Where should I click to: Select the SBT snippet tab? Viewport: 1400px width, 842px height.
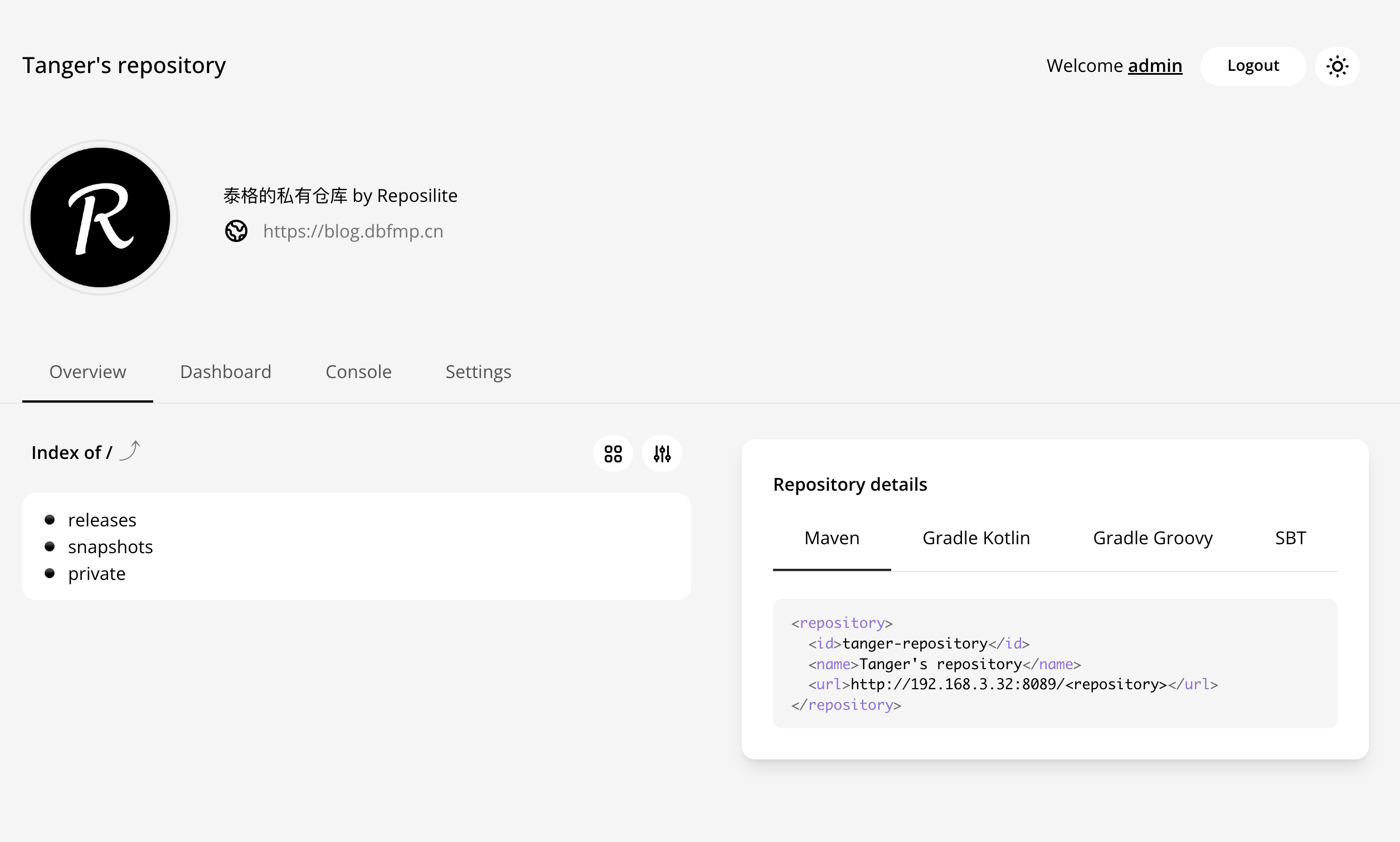[1290, 538]
